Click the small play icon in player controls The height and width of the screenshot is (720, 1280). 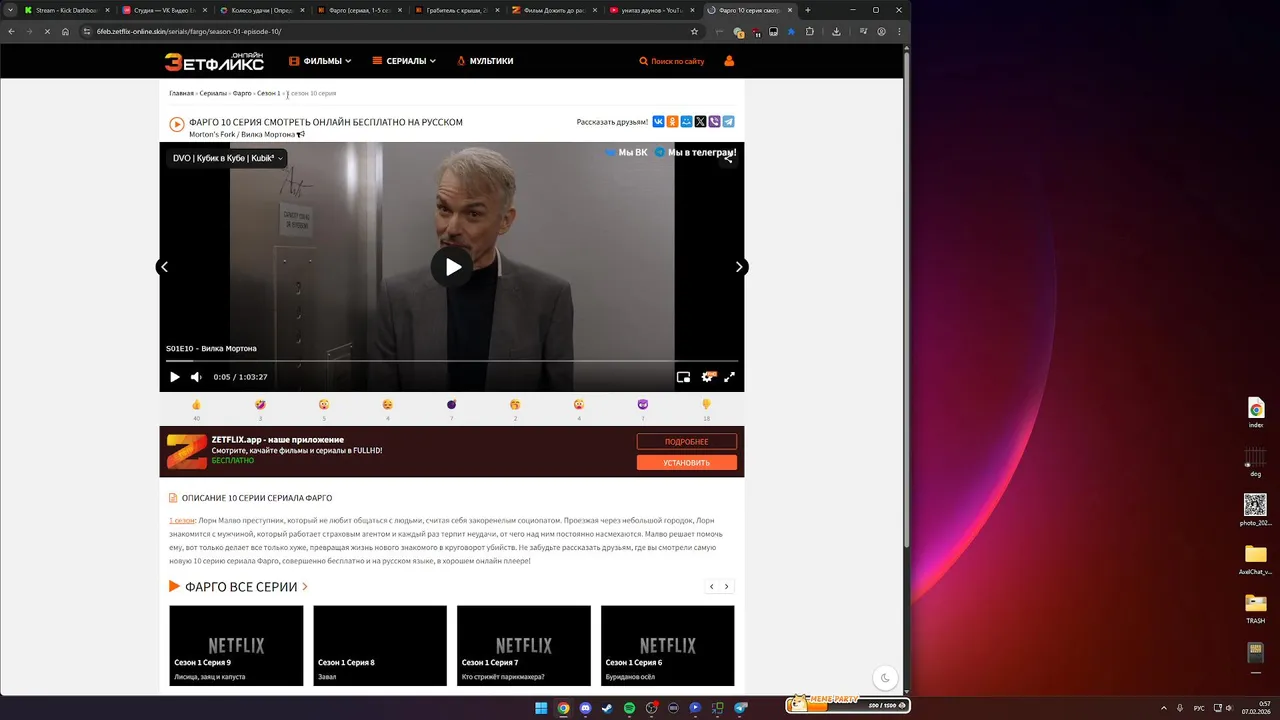[174, 377]
